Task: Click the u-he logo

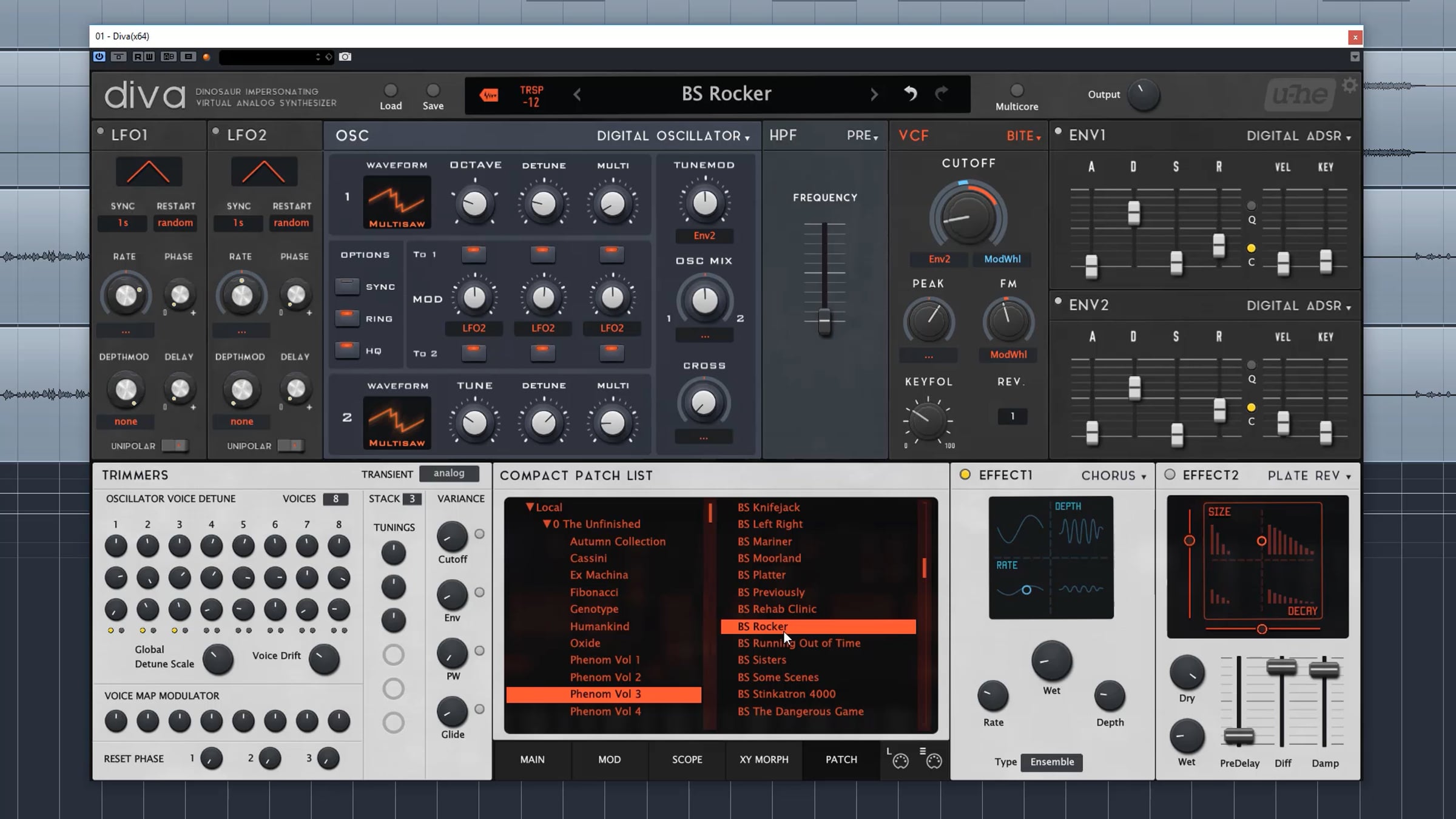Action: tap(1299, 95)
